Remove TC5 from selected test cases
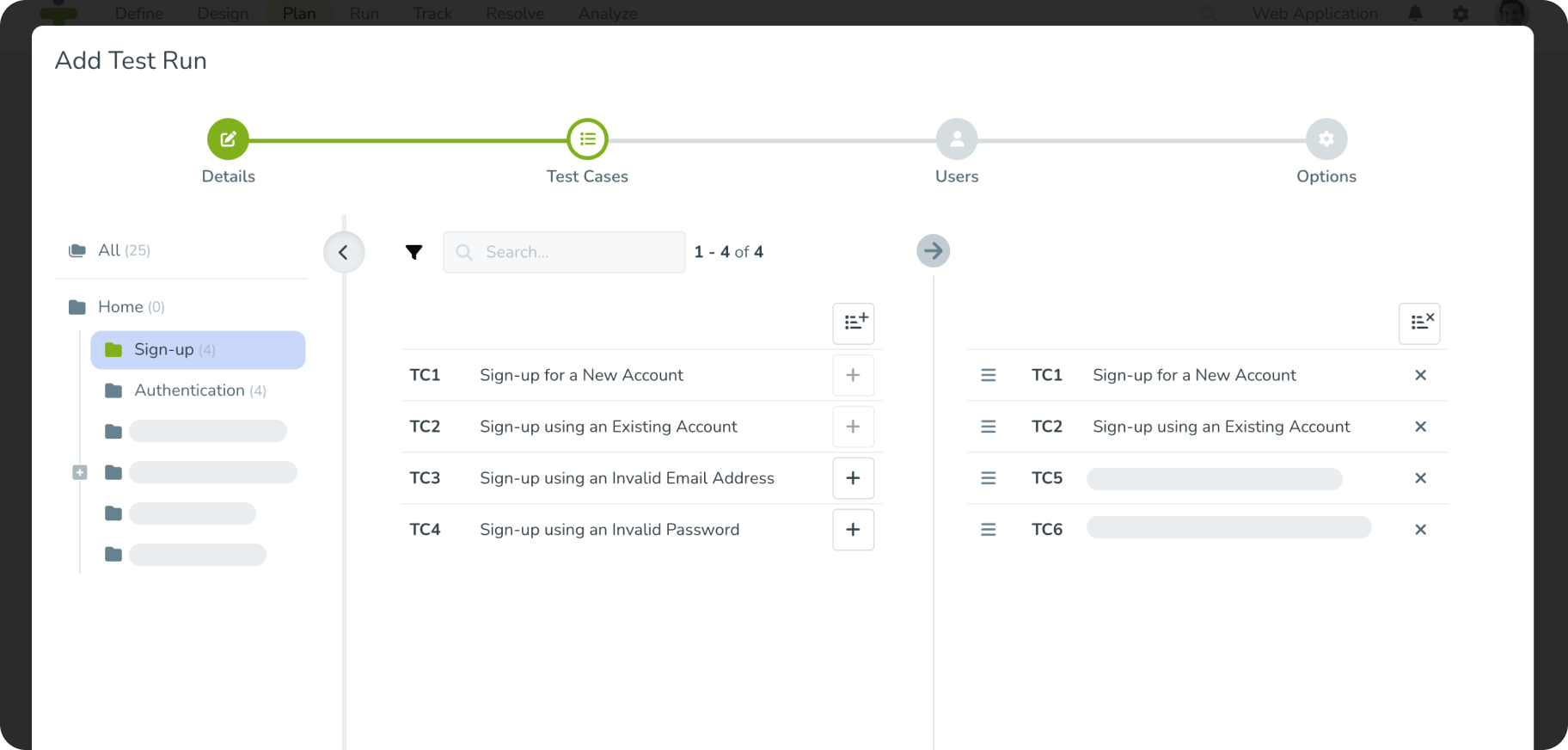The height and width of the screenshot is (750, 1568). pyautogui.click(x=1420, y=478)
